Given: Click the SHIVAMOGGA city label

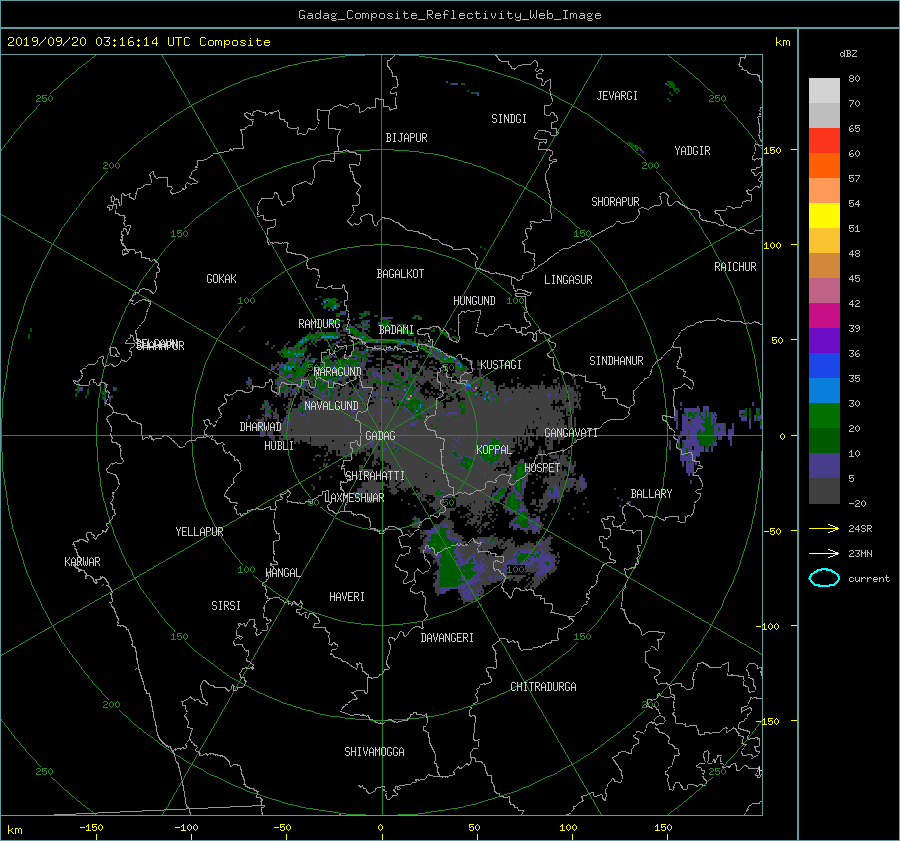Looking at the screenshot, I should click(374, 752).
